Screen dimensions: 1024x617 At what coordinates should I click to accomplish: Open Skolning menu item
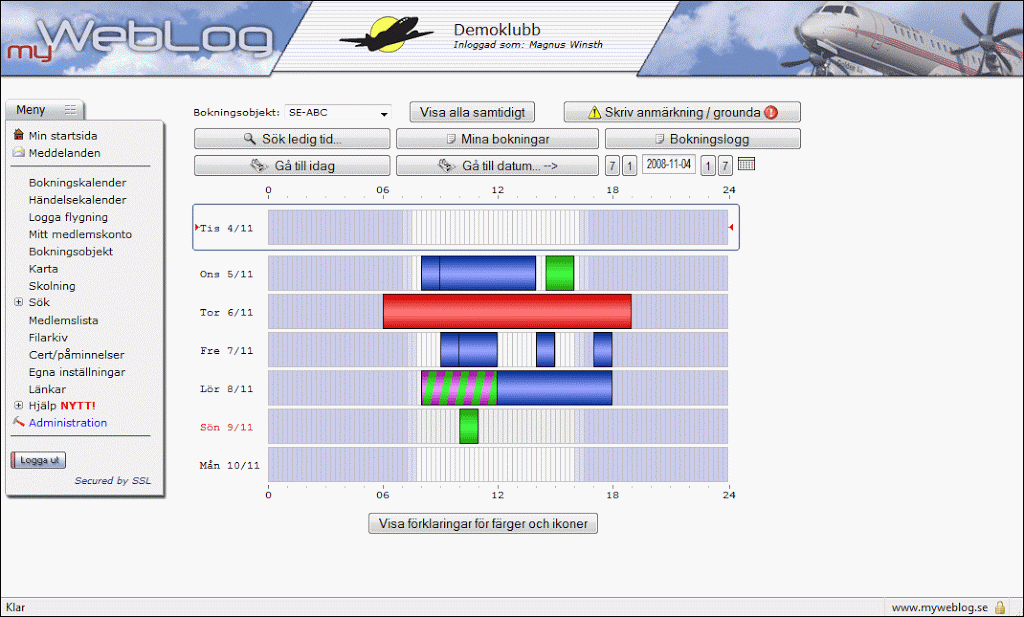(52, 286)
